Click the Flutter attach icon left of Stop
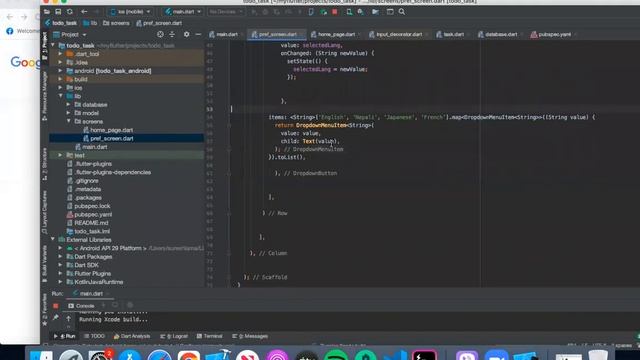Screen dimensions: 640x360 pos(324,12)
